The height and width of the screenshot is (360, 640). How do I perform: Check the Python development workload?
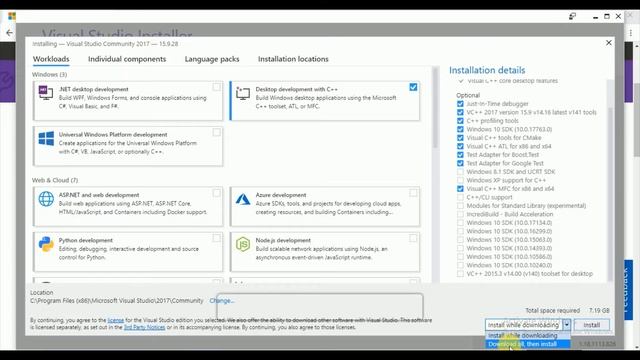tap(216, 238)
